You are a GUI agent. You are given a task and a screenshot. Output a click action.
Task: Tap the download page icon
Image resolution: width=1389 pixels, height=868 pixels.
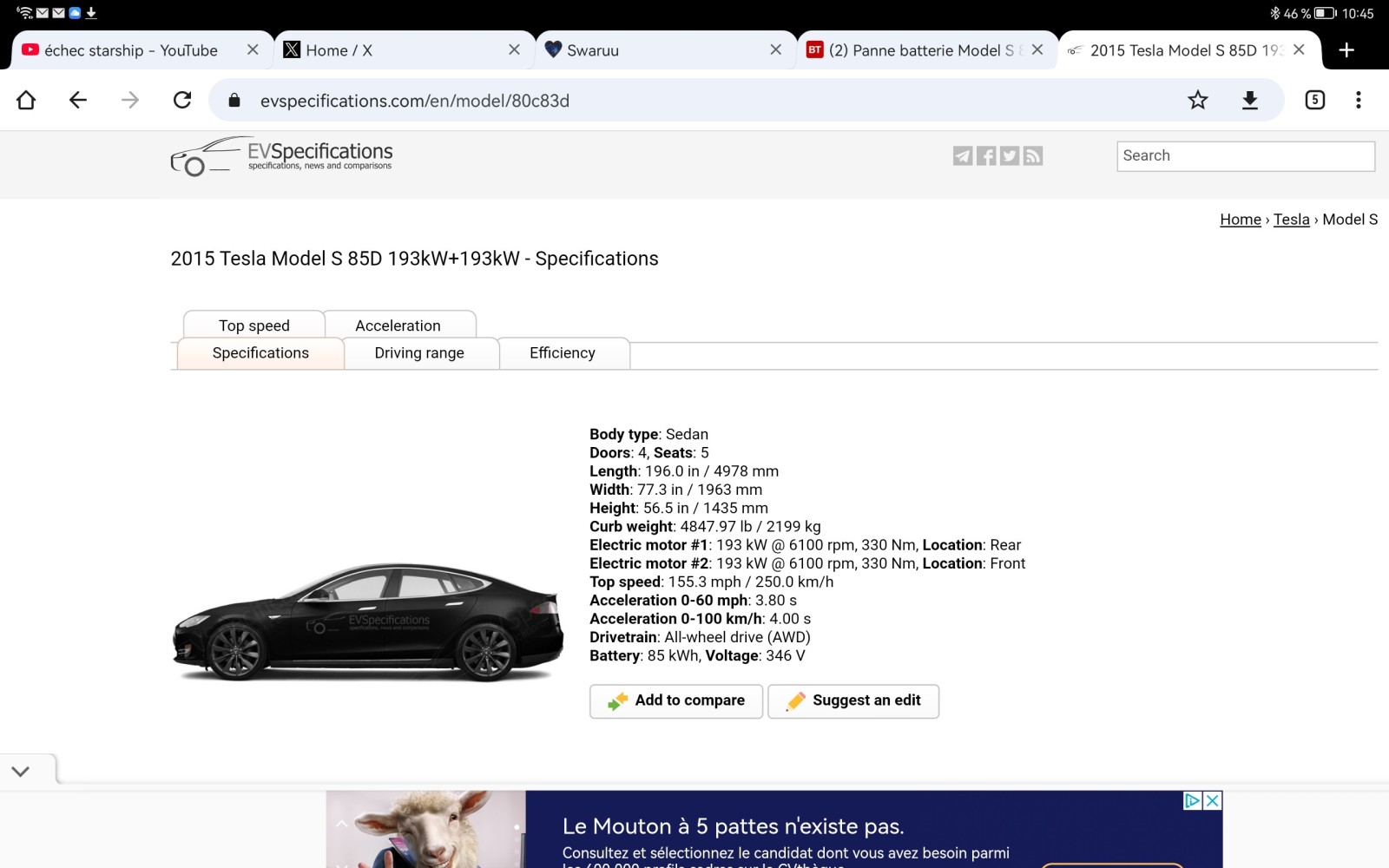coord(1250,101)
